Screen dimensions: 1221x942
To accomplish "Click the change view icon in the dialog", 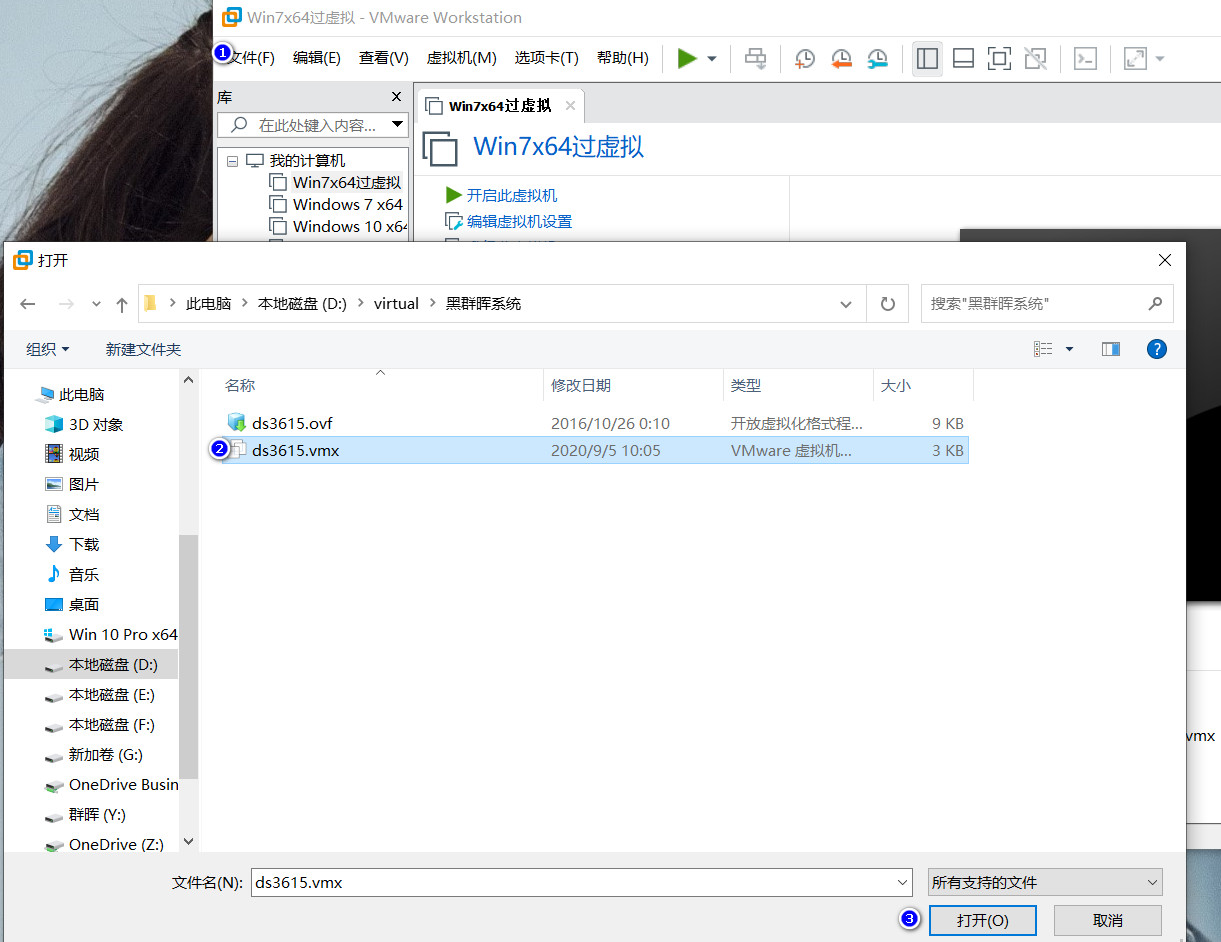I will (1043, 349).
